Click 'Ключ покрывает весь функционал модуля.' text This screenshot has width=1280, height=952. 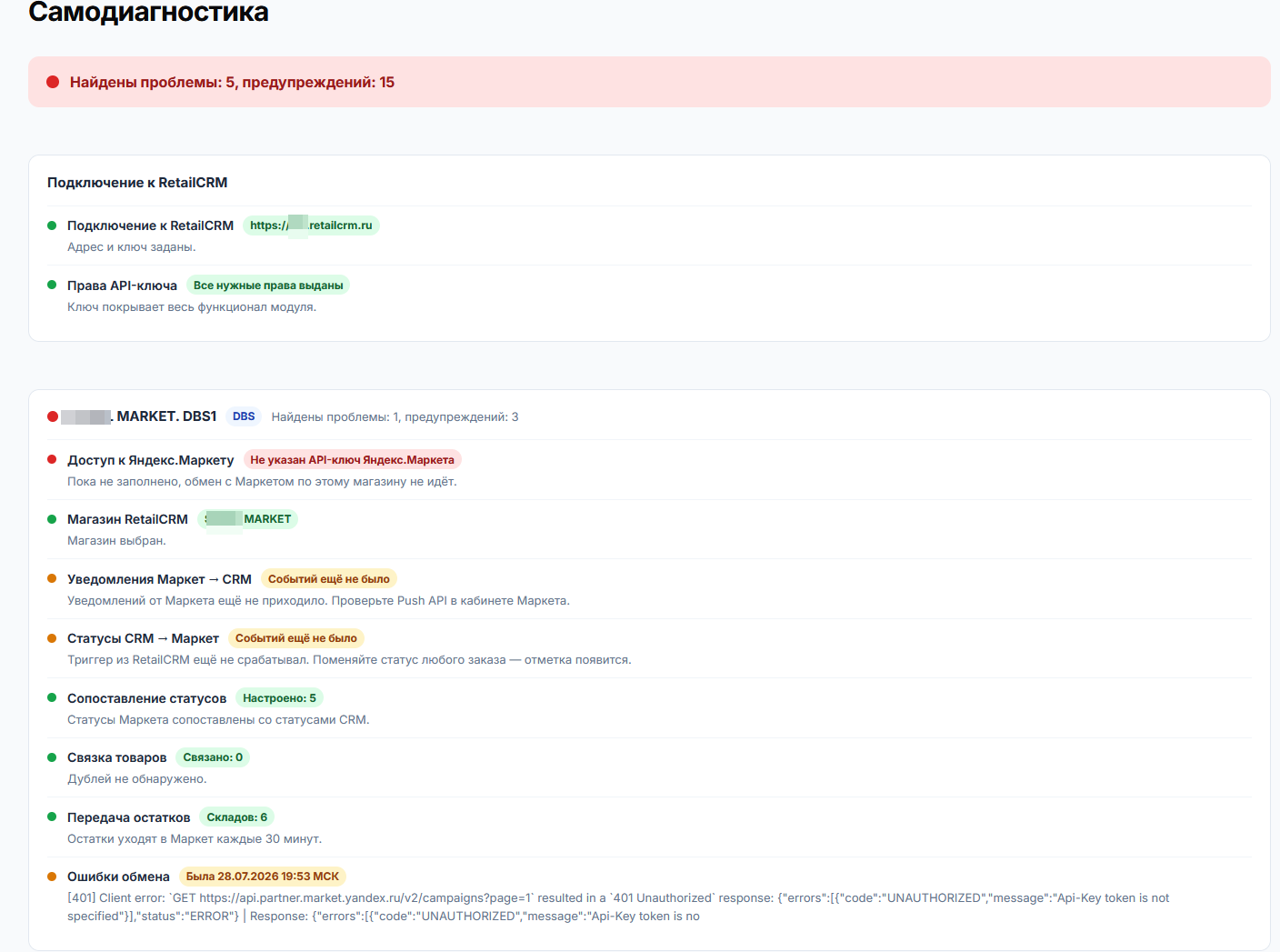[192, 307]
